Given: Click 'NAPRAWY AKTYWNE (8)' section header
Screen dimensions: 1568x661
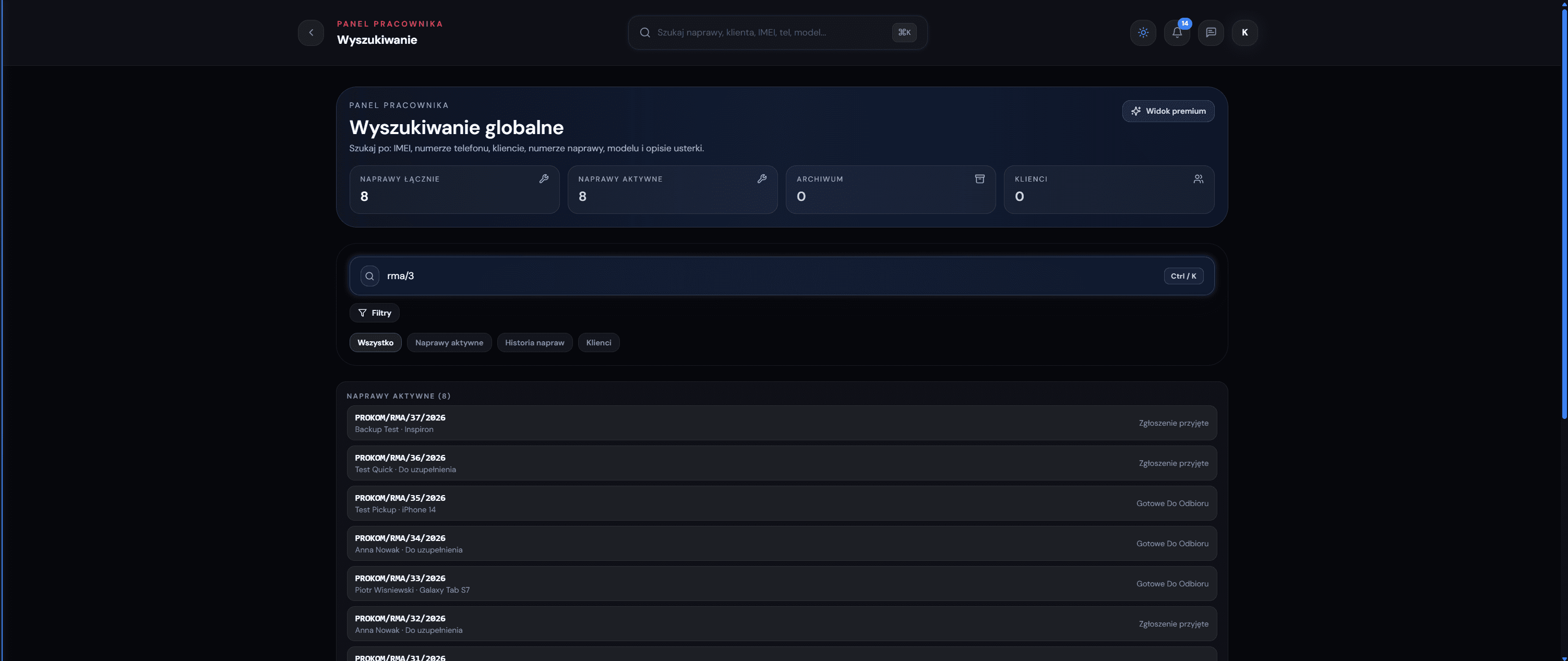Looking at the screenshot, I should point(399,396).
